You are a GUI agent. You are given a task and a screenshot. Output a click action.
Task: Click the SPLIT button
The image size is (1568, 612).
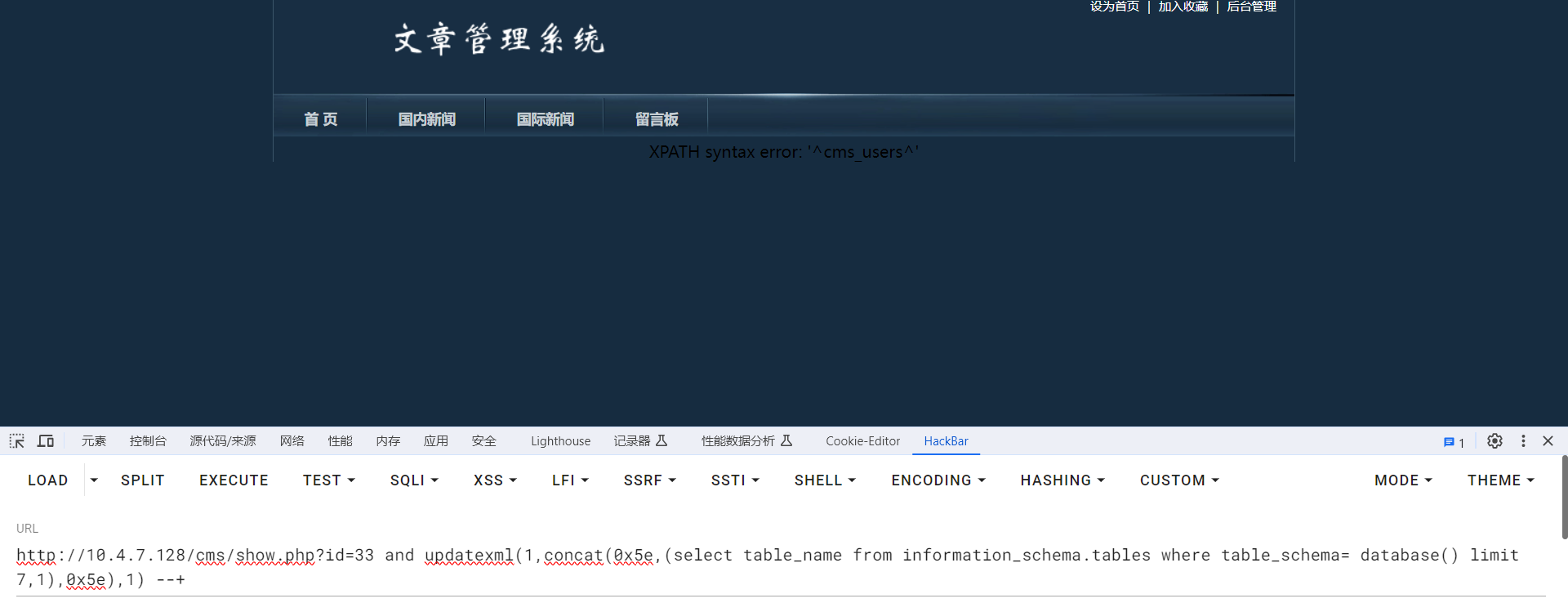(143, 480)
